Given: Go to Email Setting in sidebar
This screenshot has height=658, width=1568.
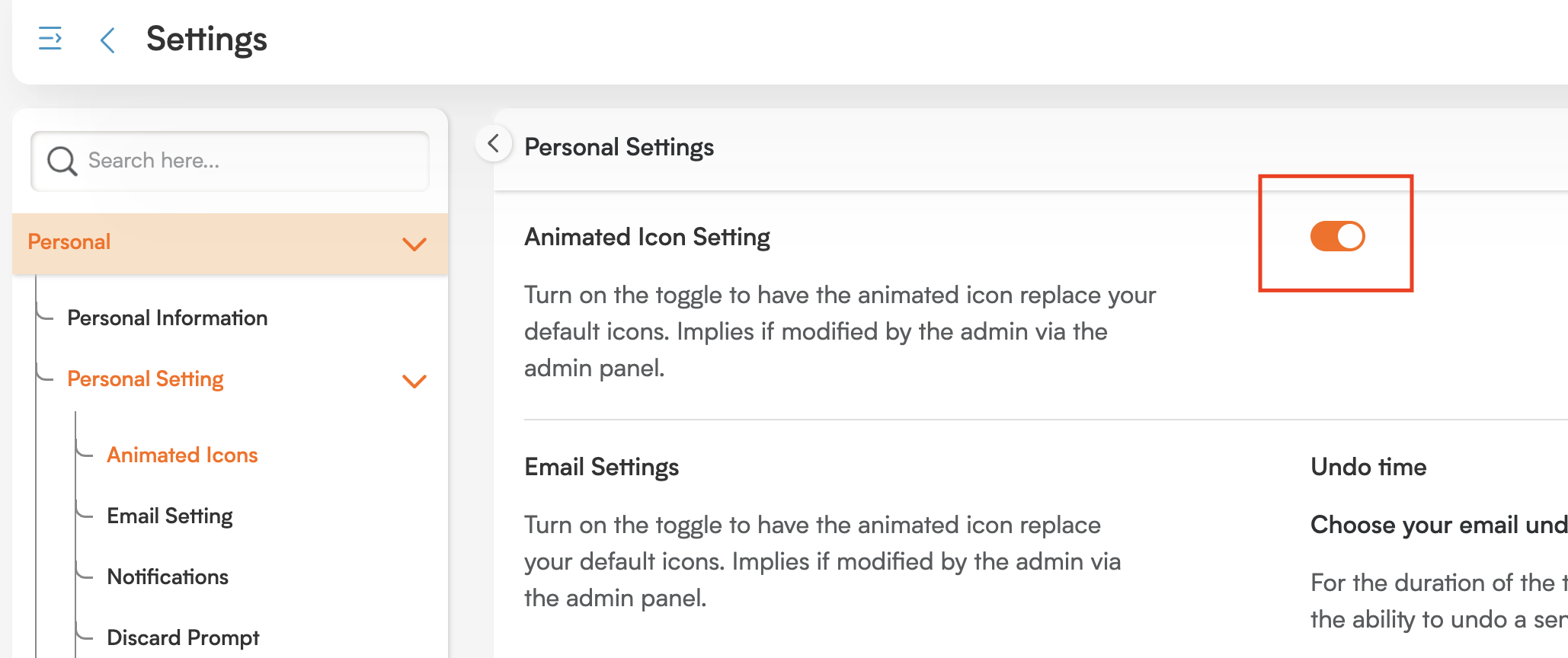Looking at the screenshot, I should click(170, 516).
